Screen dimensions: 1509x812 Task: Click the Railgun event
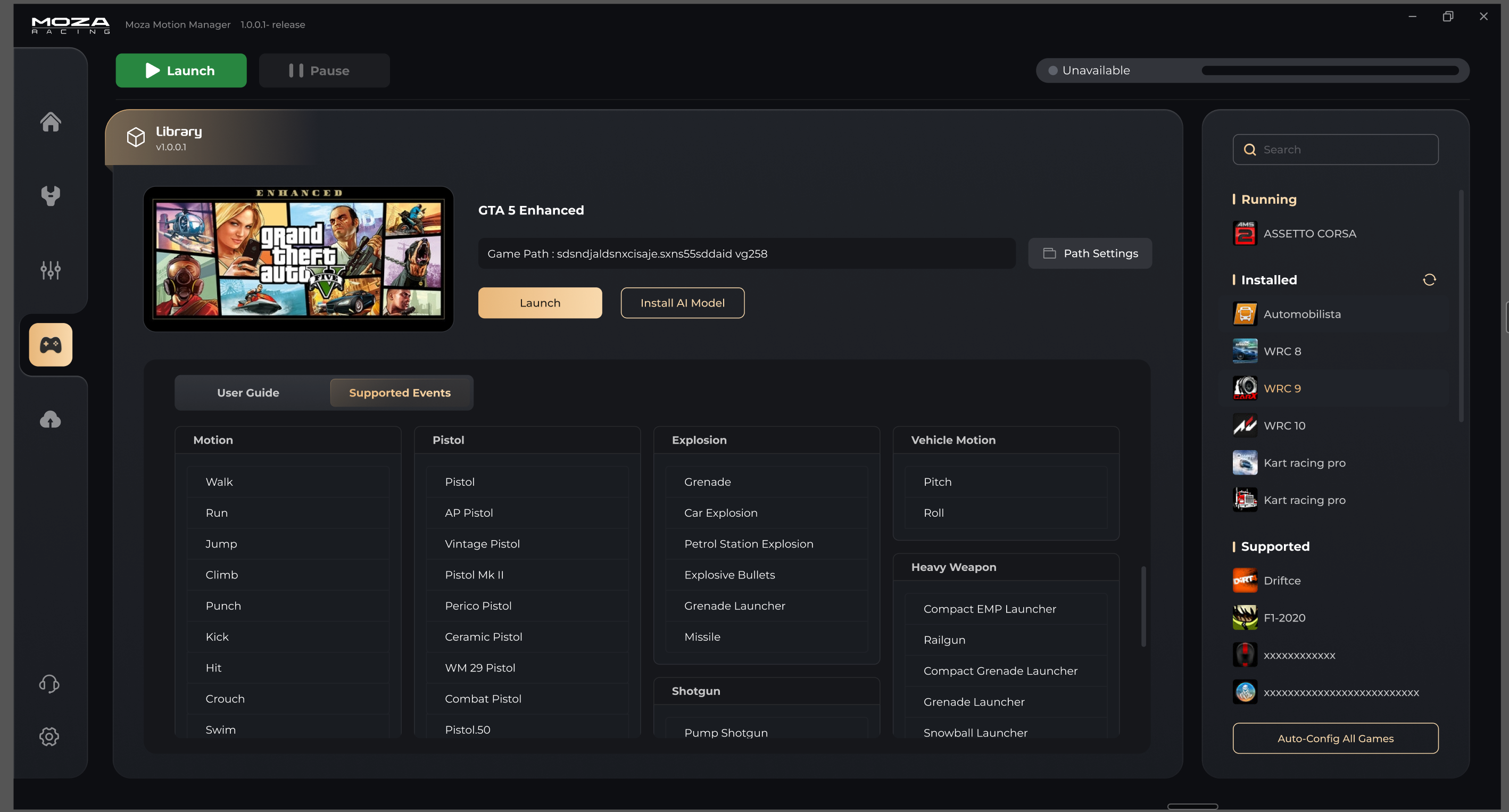pos(1006,640)
